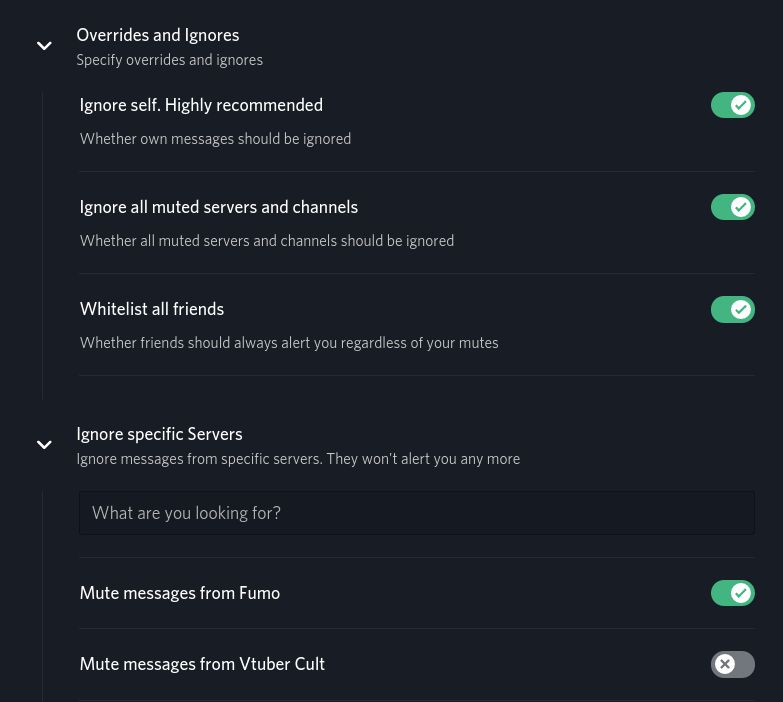Switch off Whitelist all friends toggle

click(x=732, y=309)
